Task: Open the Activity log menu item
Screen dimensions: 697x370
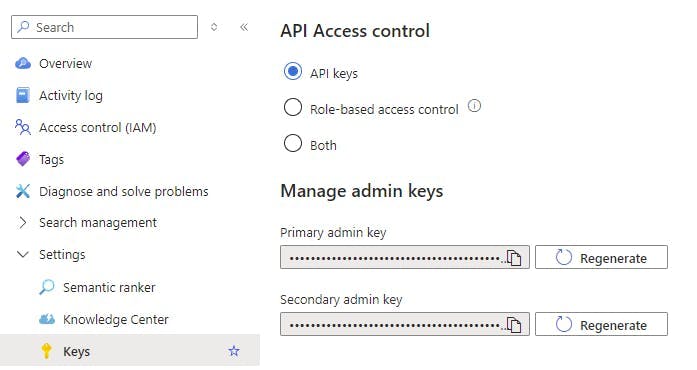Action: [x=71, y=96]
